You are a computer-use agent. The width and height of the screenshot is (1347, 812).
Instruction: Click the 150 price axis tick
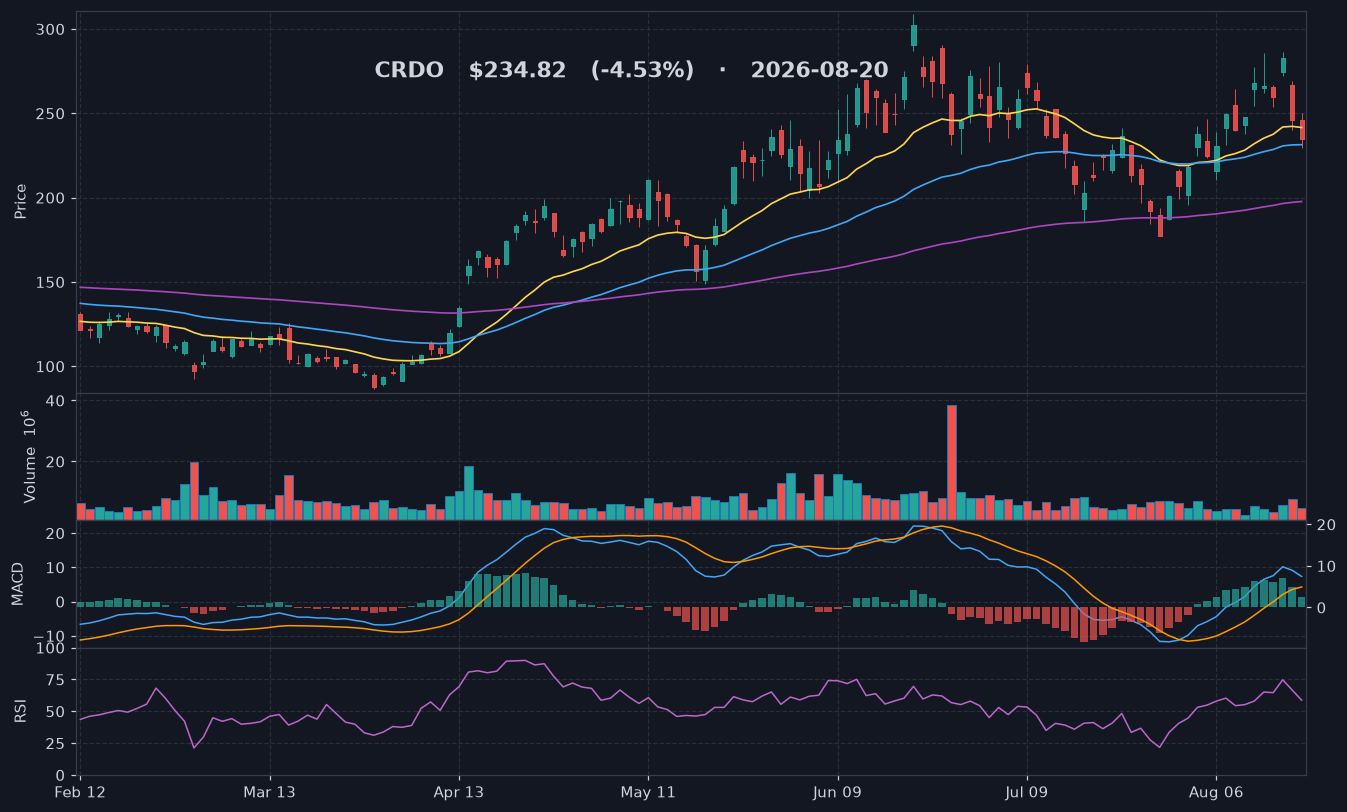[x=52, y=283]
